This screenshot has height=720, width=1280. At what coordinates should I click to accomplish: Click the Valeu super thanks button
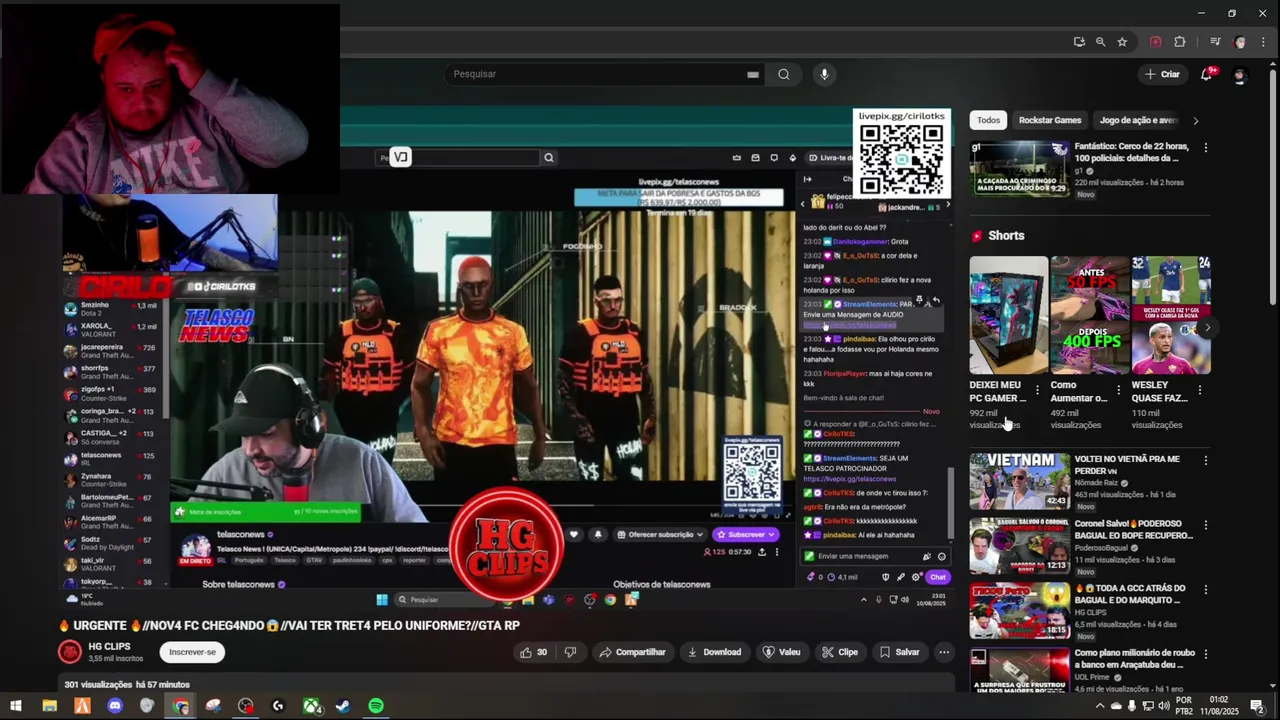[x=781, y=652]
